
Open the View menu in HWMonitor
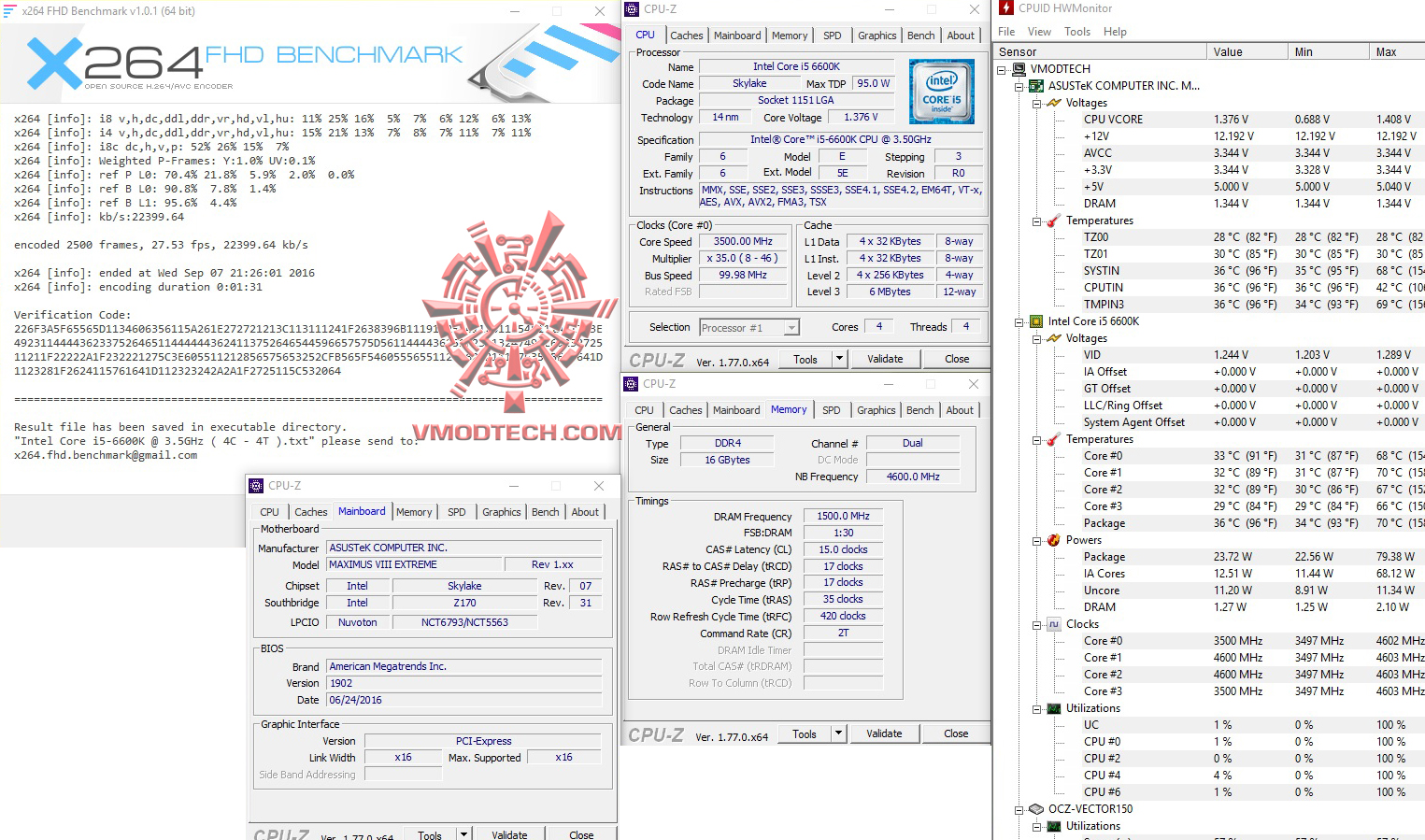pos(1039,31)
